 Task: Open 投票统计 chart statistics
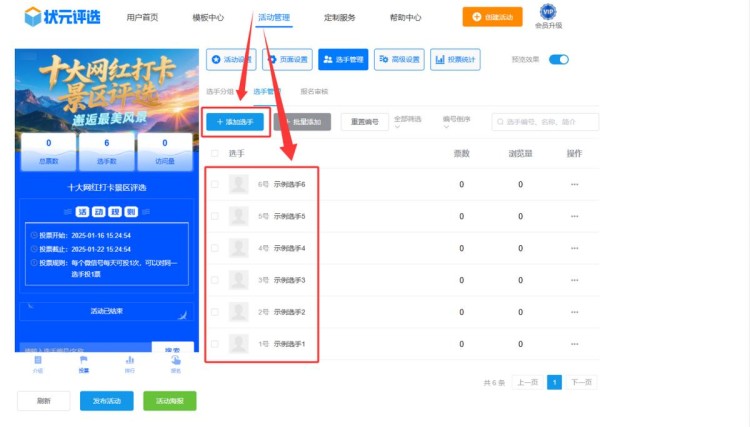[455, 60]
